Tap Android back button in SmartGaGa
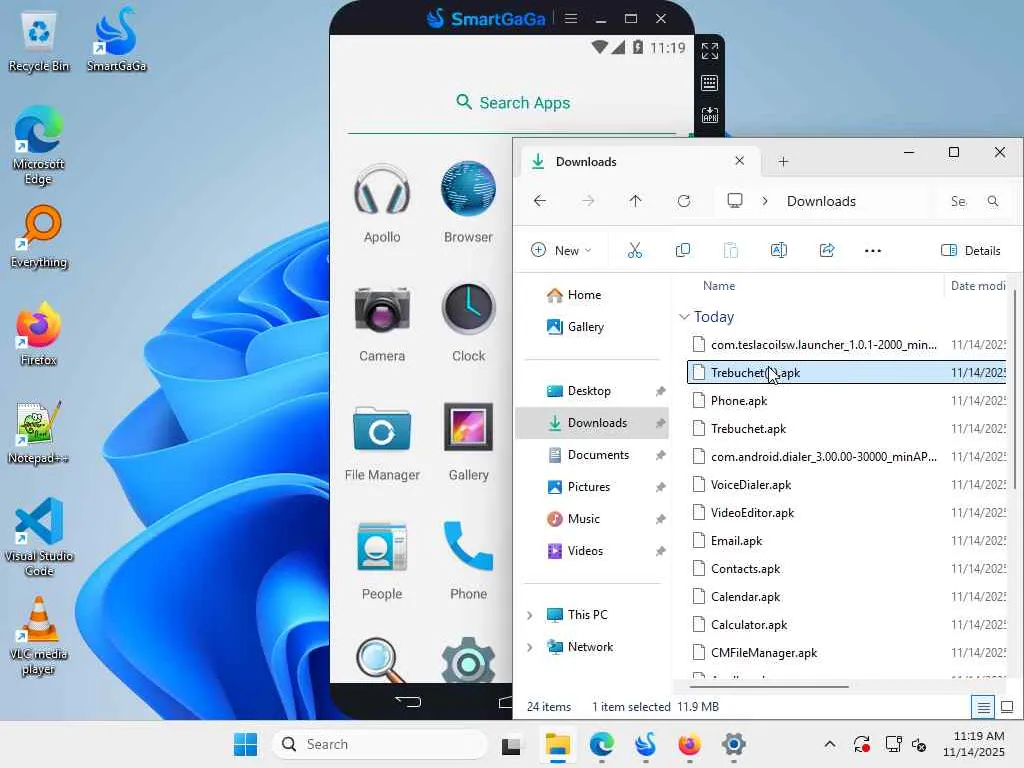 408,702
